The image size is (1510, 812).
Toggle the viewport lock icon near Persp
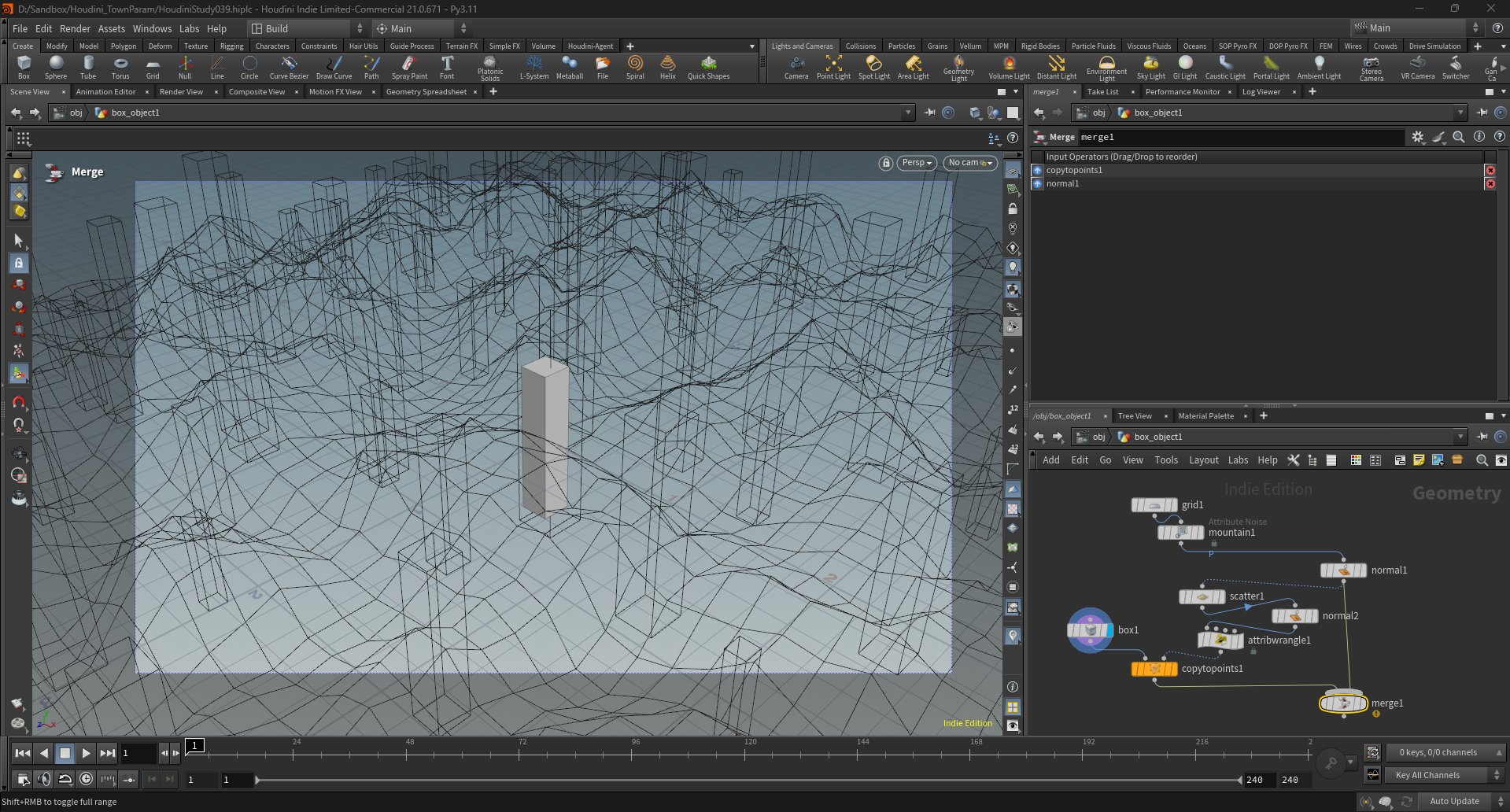tap(886, 163)
